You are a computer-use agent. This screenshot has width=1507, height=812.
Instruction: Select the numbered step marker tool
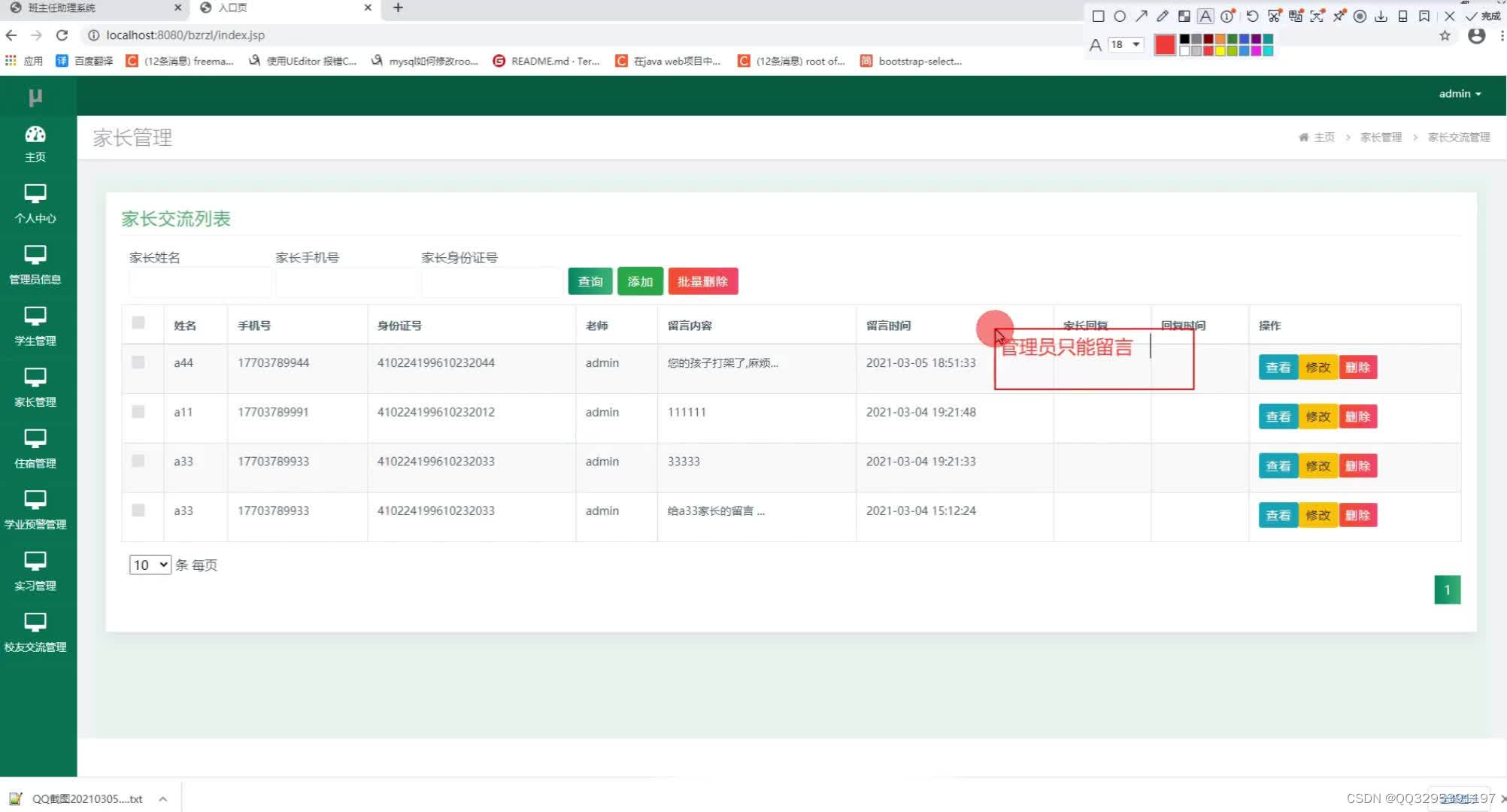[1227, 16]
